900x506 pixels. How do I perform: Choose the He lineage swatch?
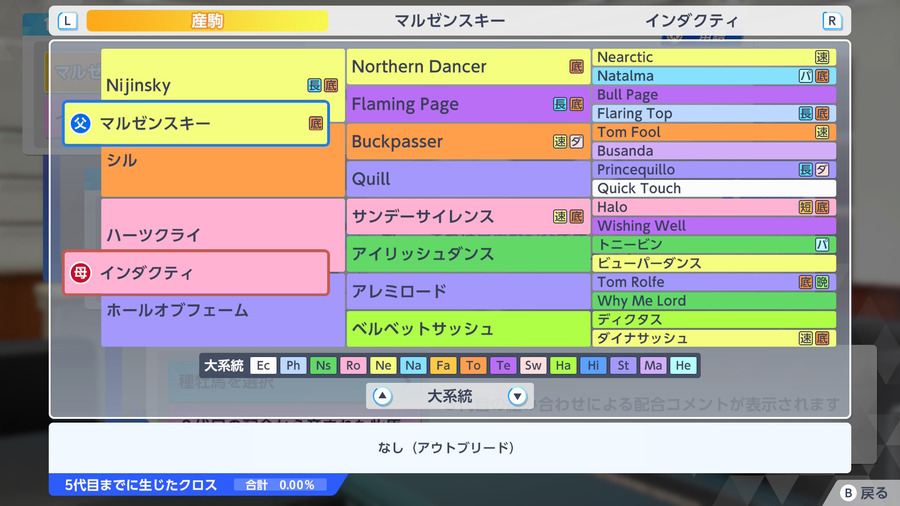click(683, 365)
